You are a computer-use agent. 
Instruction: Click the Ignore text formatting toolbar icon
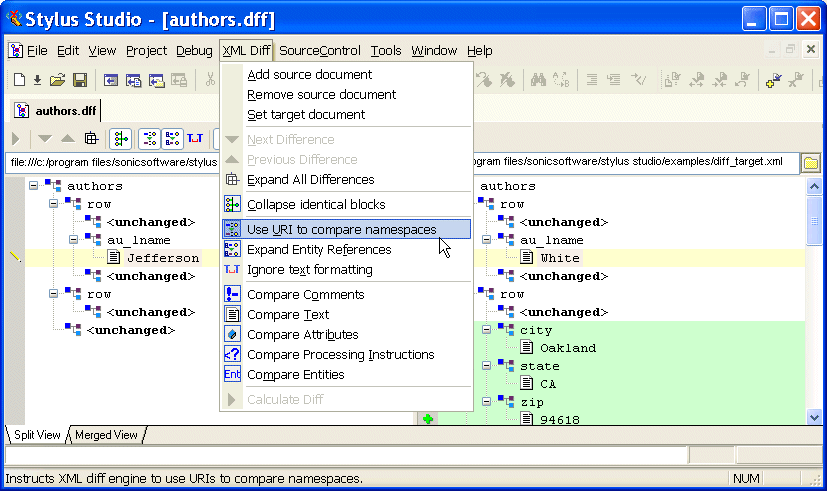click(195, 139)
